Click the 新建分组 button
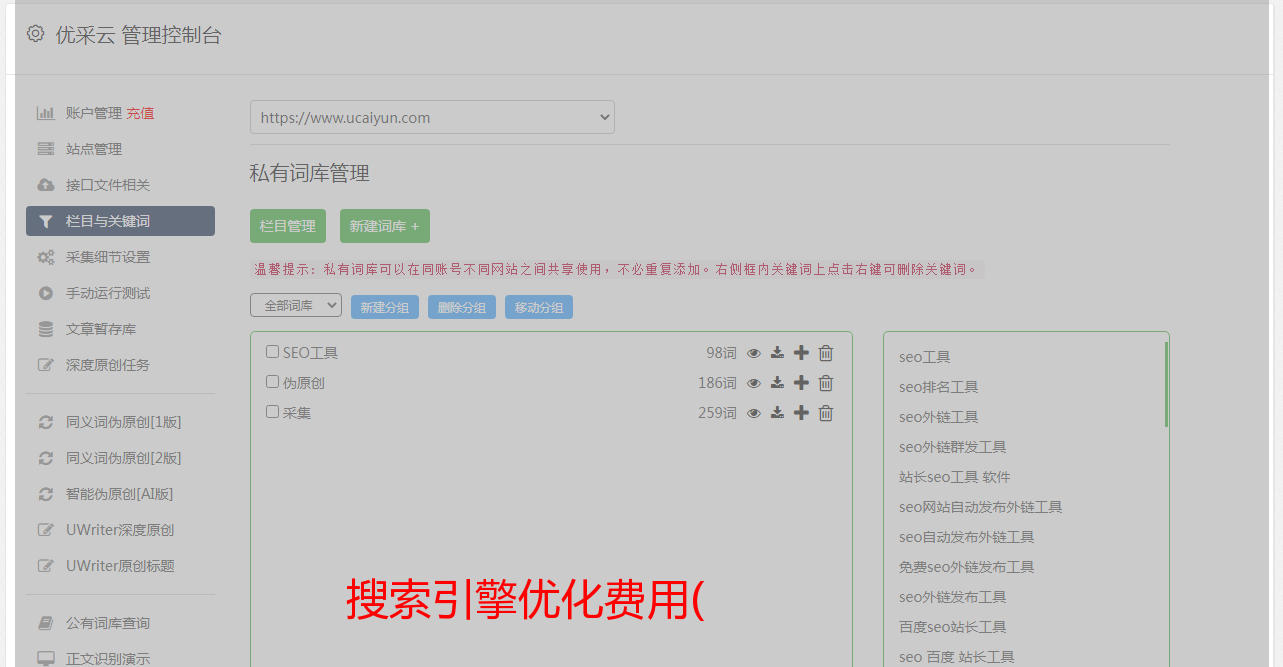 [x=385, y=308]
